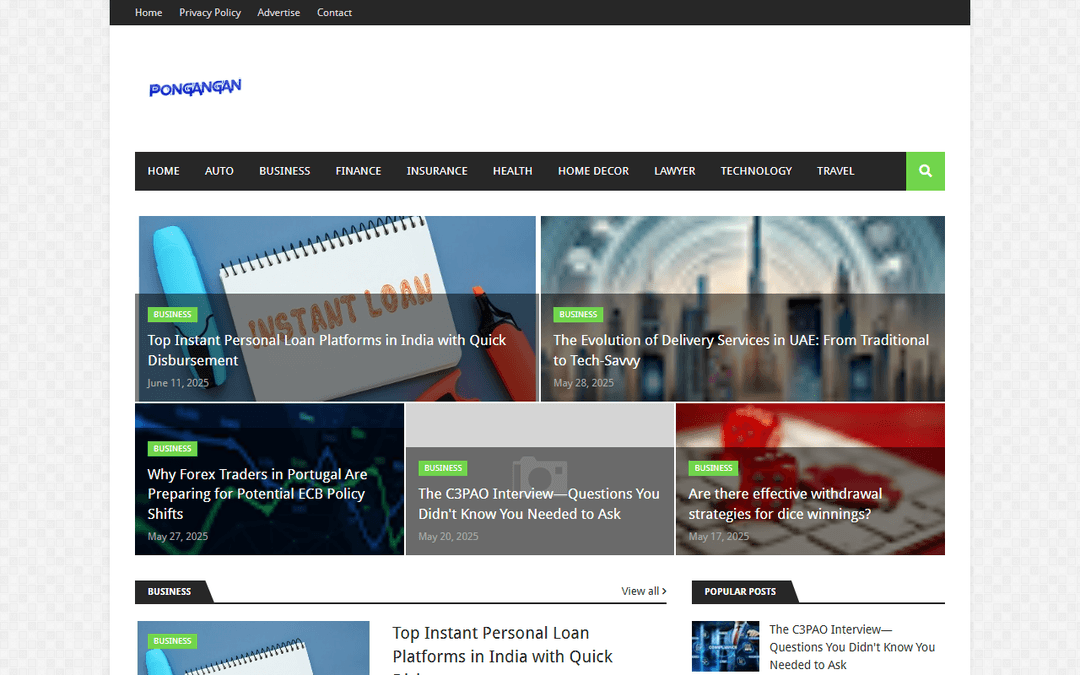Open the dice winnings withdrawal article
The image size is (1080, 675).
[x=785, y=503]
